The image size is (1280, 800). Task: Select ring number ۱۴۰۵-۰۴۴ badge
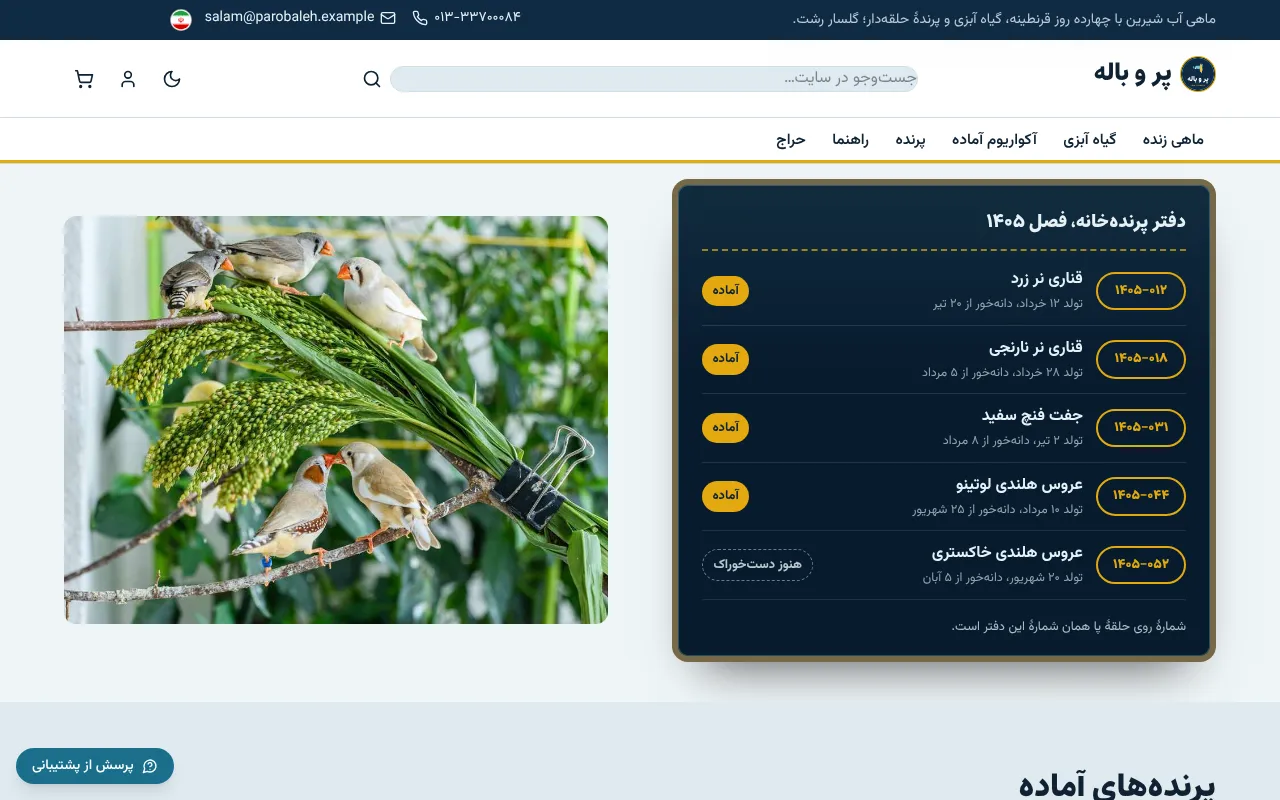pyautogui.click(x=1141, y=496)
